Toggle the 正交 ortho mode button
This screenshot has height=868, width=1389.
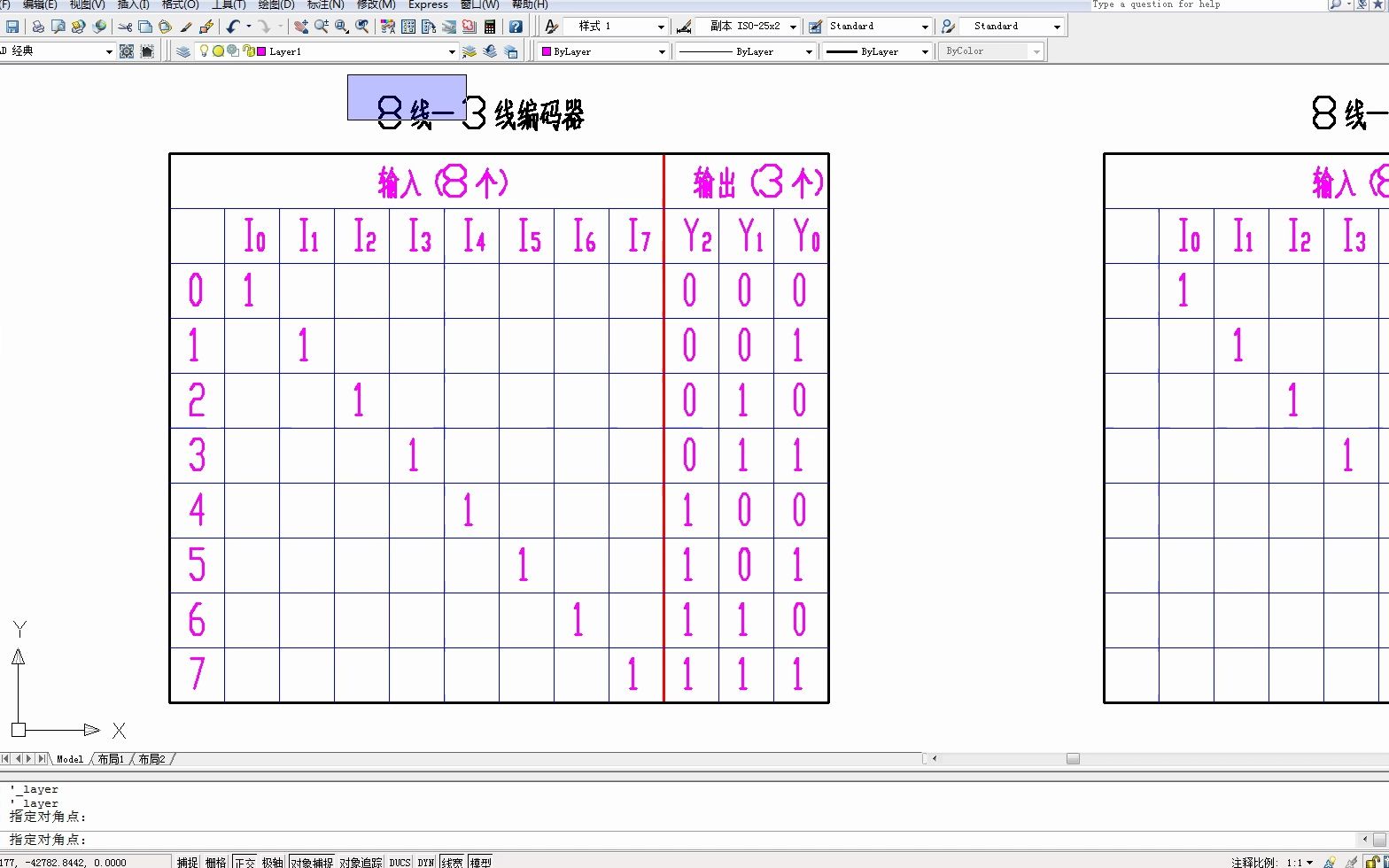pyautogui.click(x=244, y=862)
